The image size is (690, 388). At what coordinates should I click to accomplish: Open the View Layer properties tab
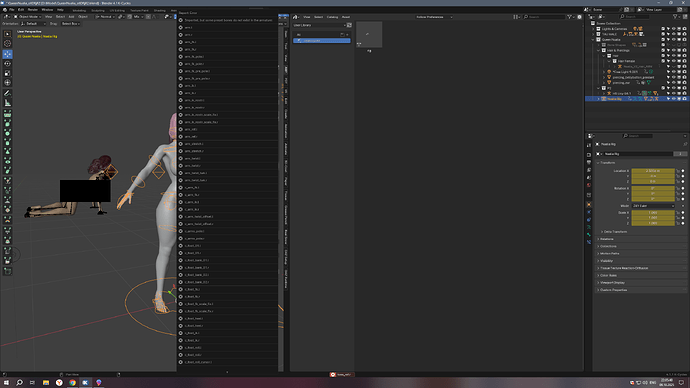(x=589, y=170)
